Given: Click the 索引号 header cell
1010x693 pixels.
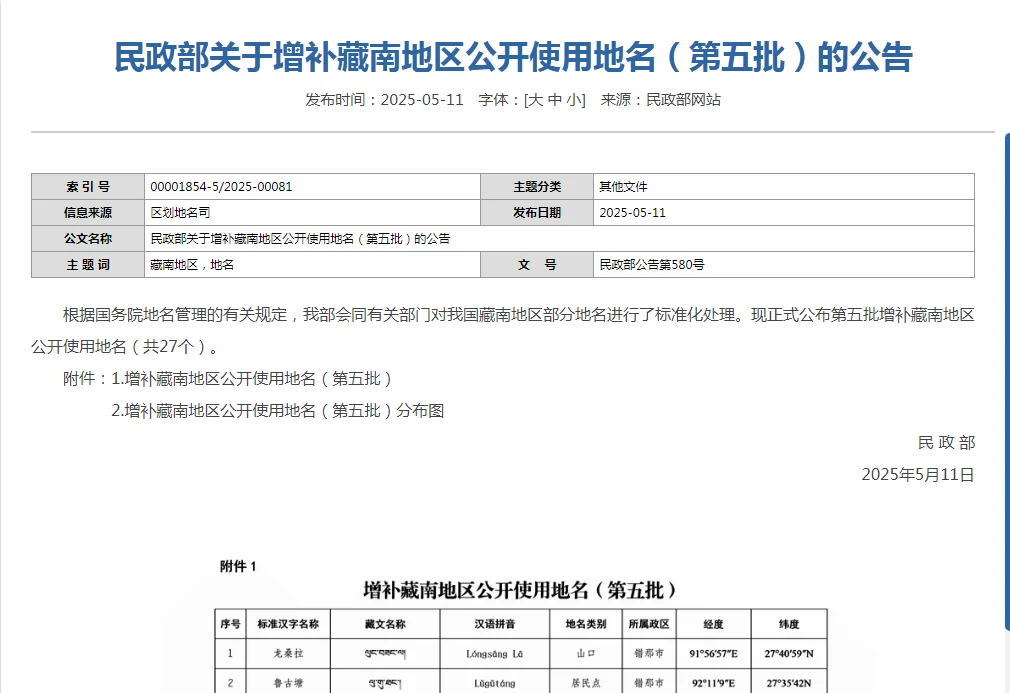Looking at the screenshot, I should pos(88,187).
